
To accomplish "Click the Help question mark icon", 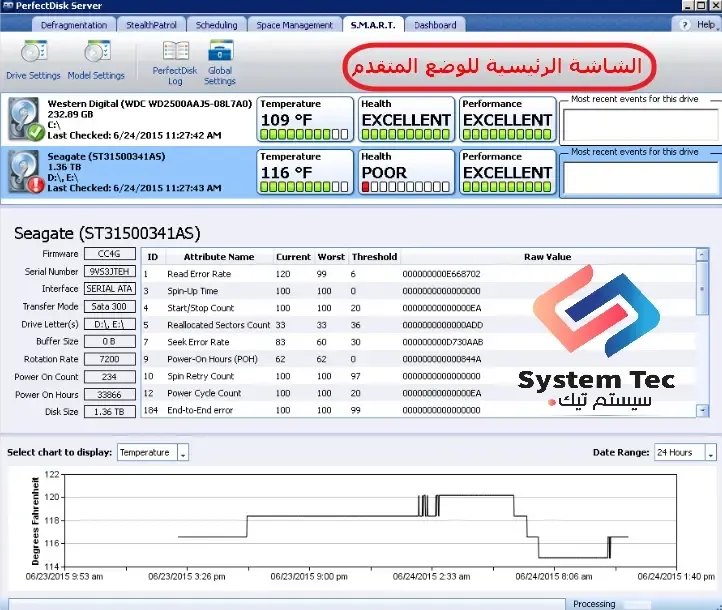I will [x=685, y=25].
